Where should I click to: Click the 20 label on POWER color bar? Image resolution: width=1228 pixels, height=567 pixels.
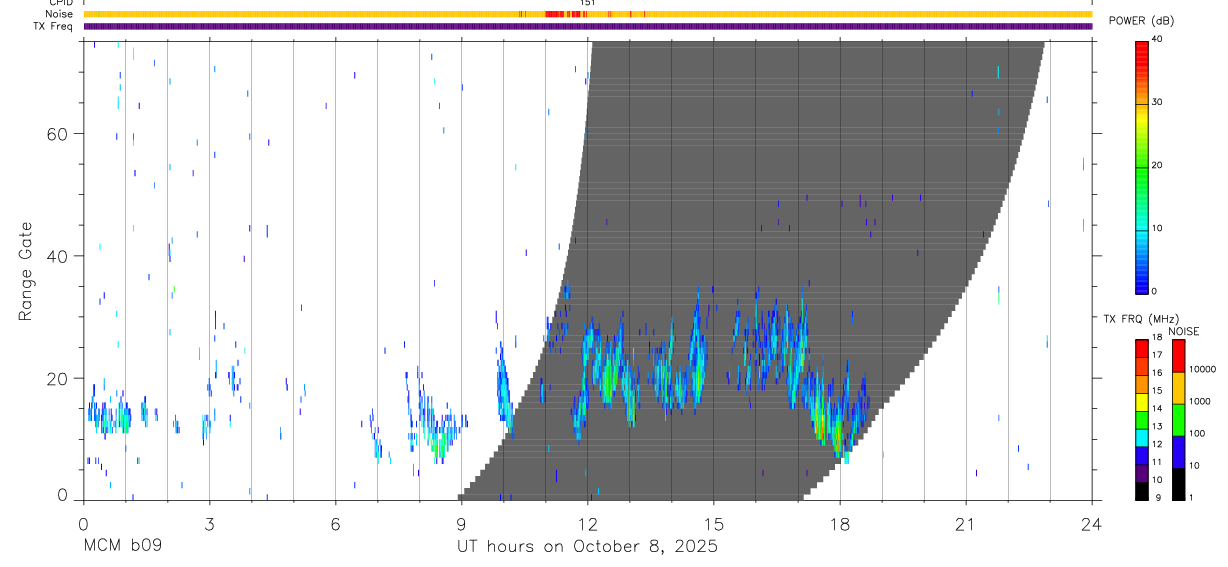(x=1158, y=165)
